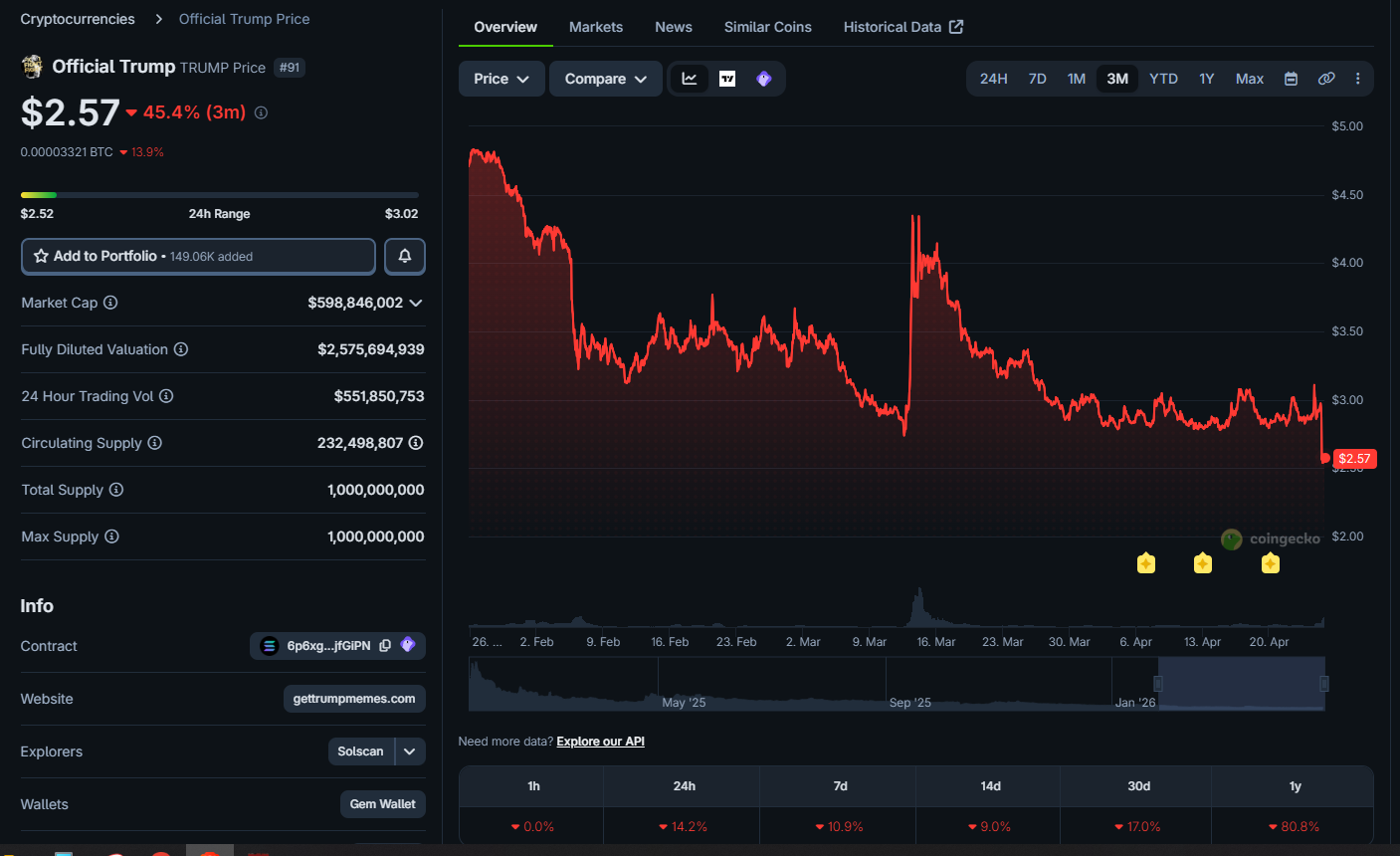This screenshot has height=856, width=1400.
Task: Open the chart event marker near 13. Apr
Action: [1203, 563]
